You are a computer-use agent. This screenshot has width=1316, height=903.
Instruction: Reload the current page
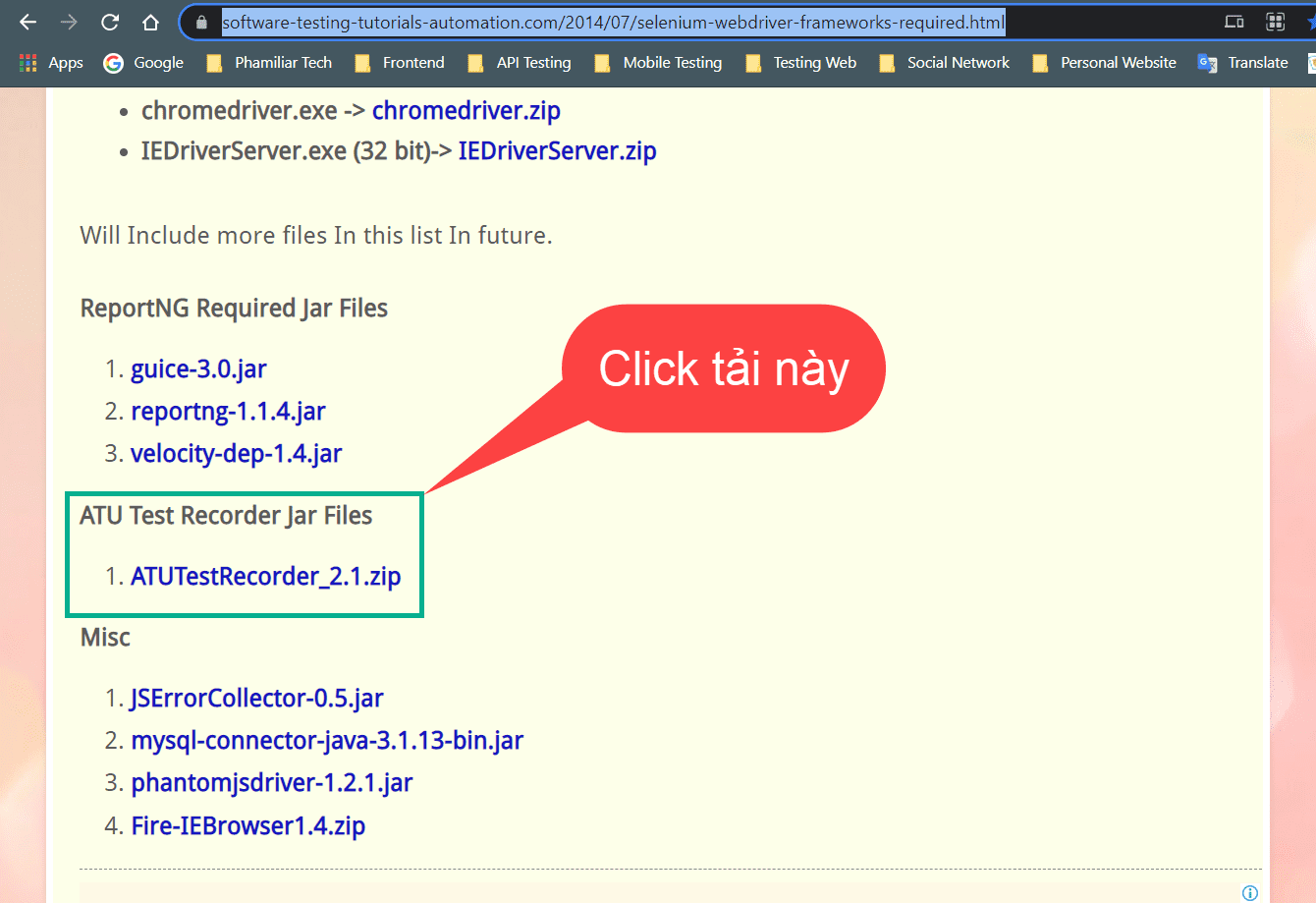[110, 22]
